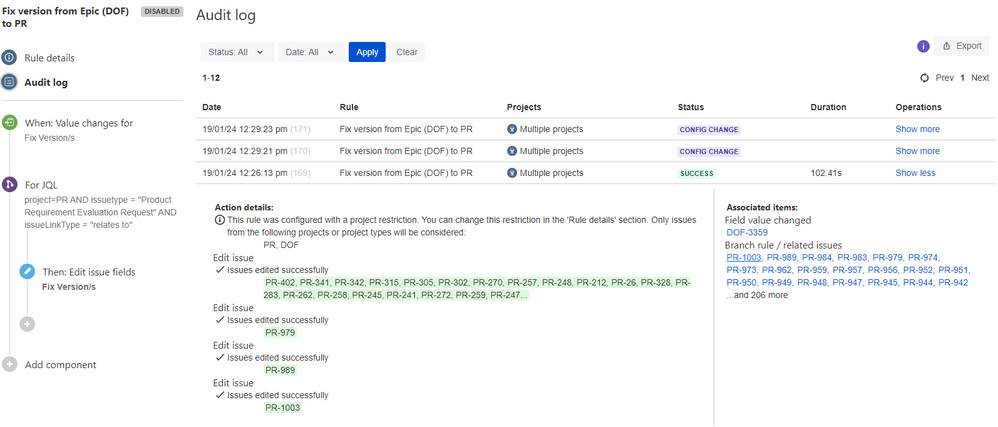
Task: Click the ...and 206 more text
Action: [757, 295]
